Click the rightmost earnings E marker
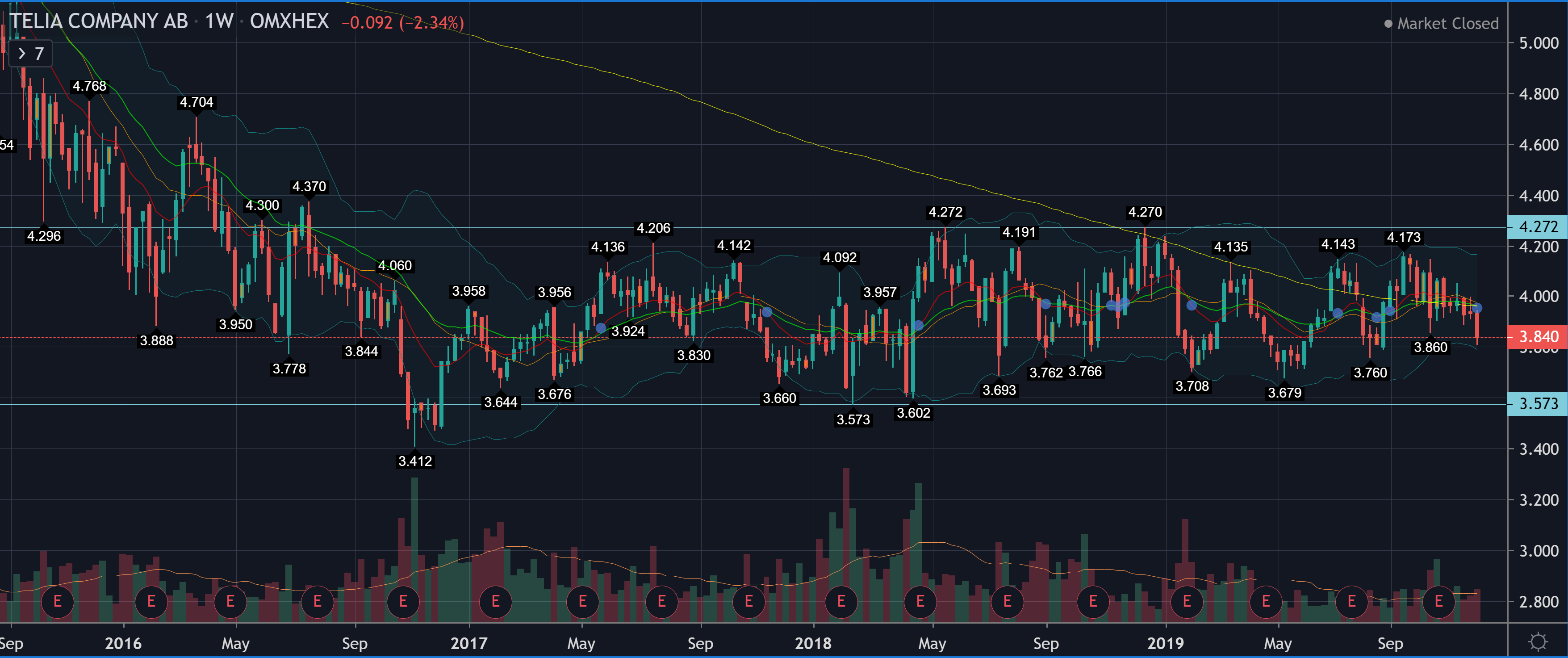The height and width of the screenshot is (658, 1568). tap(1438, 601)
